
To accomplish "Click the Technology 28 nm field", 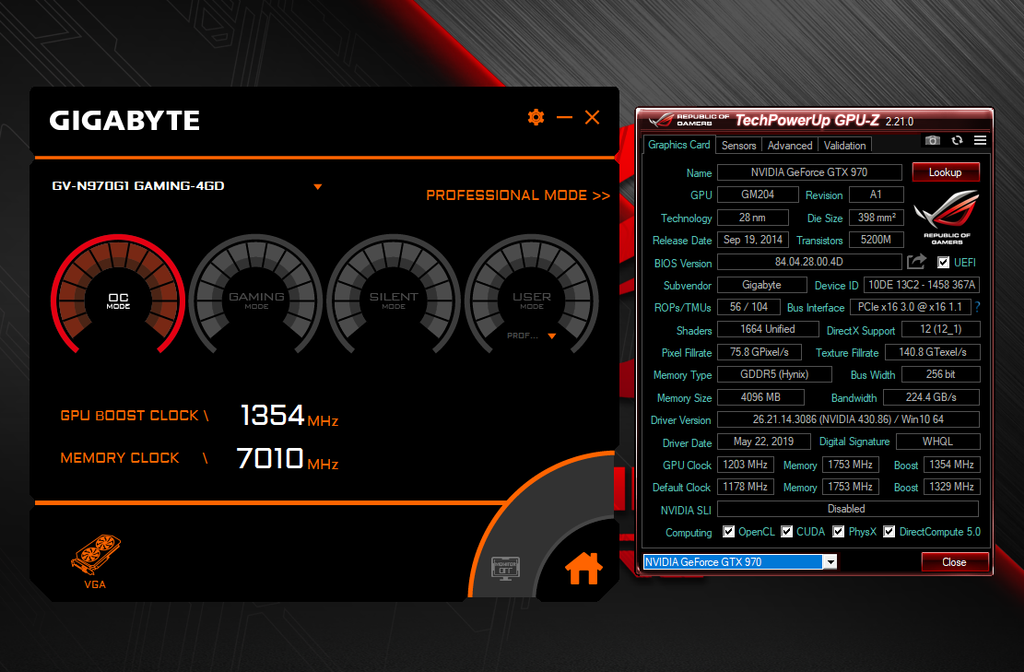I will coord(753,217).
